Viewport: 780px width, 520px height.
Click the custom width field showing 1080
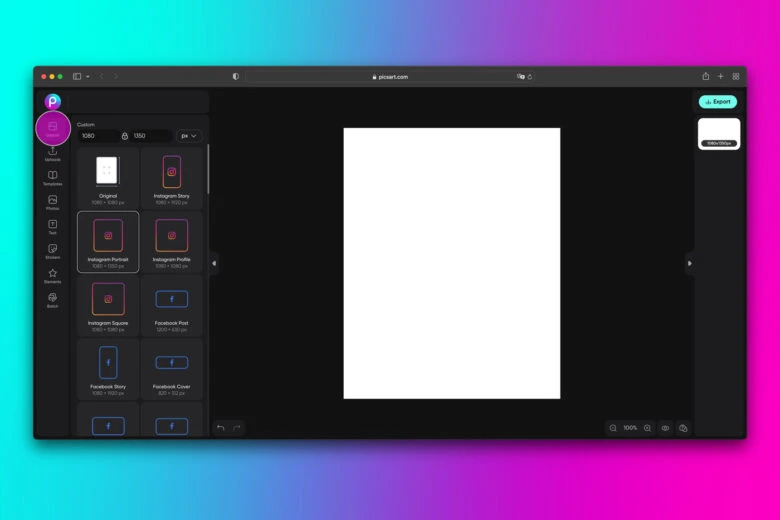click(x=97, y=136)
